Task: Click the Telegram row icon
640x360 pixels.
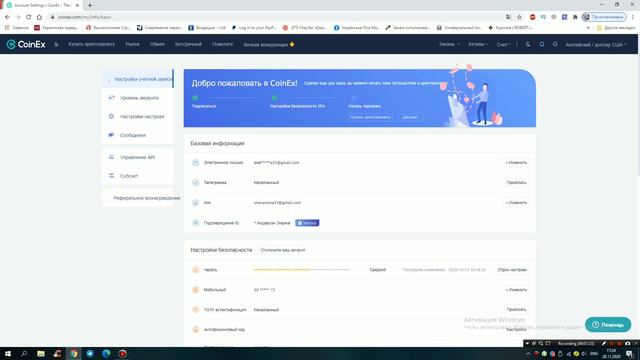Action: (196, 182)
